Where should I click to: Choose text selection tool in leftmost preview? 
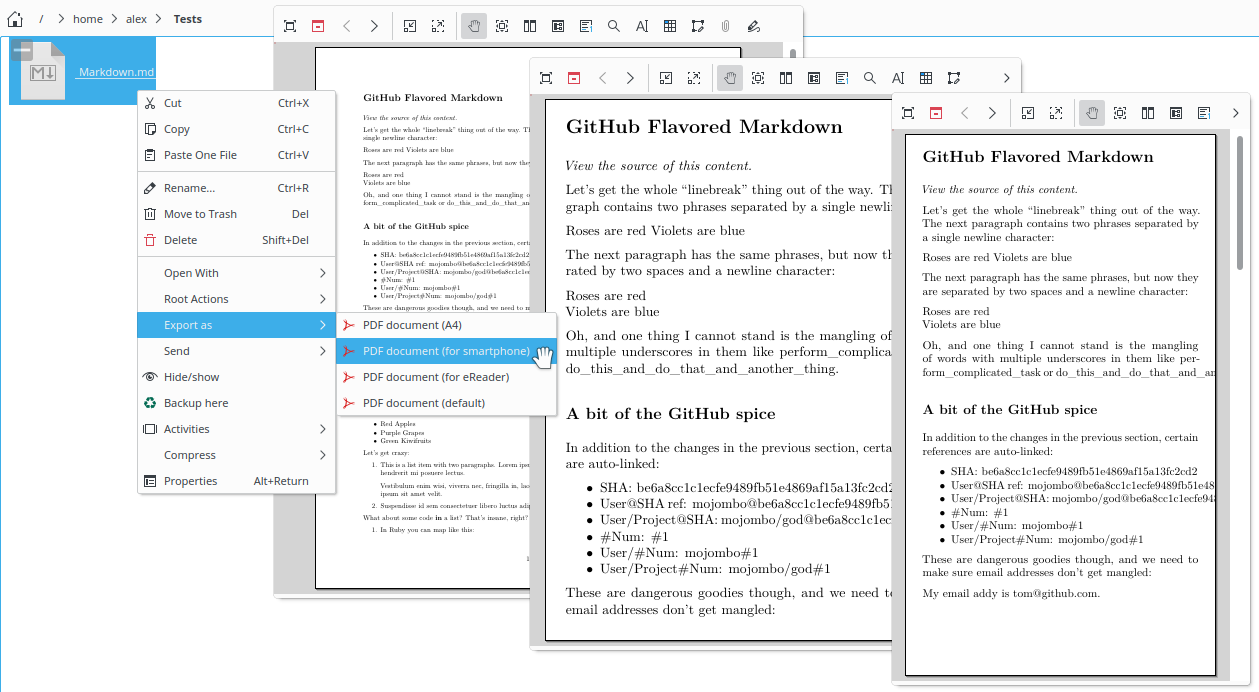click(642, 26)
